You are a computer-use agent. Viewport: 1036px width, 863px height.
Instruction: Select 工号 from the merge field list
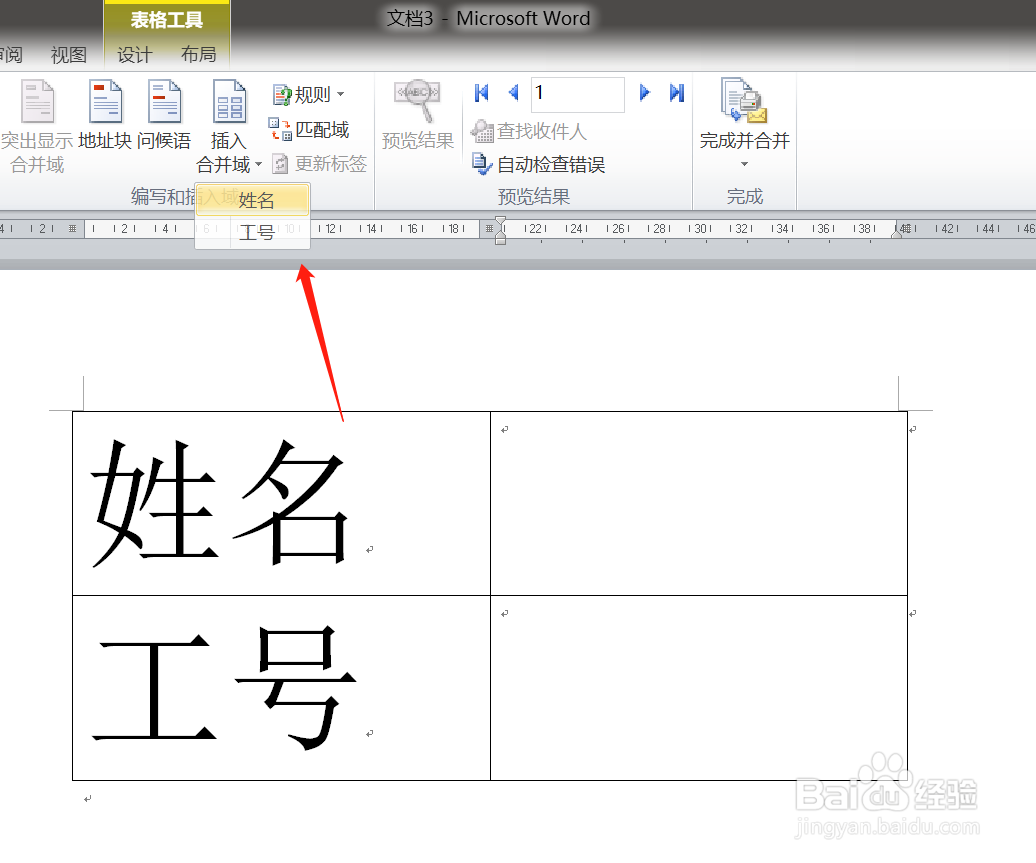257,232
